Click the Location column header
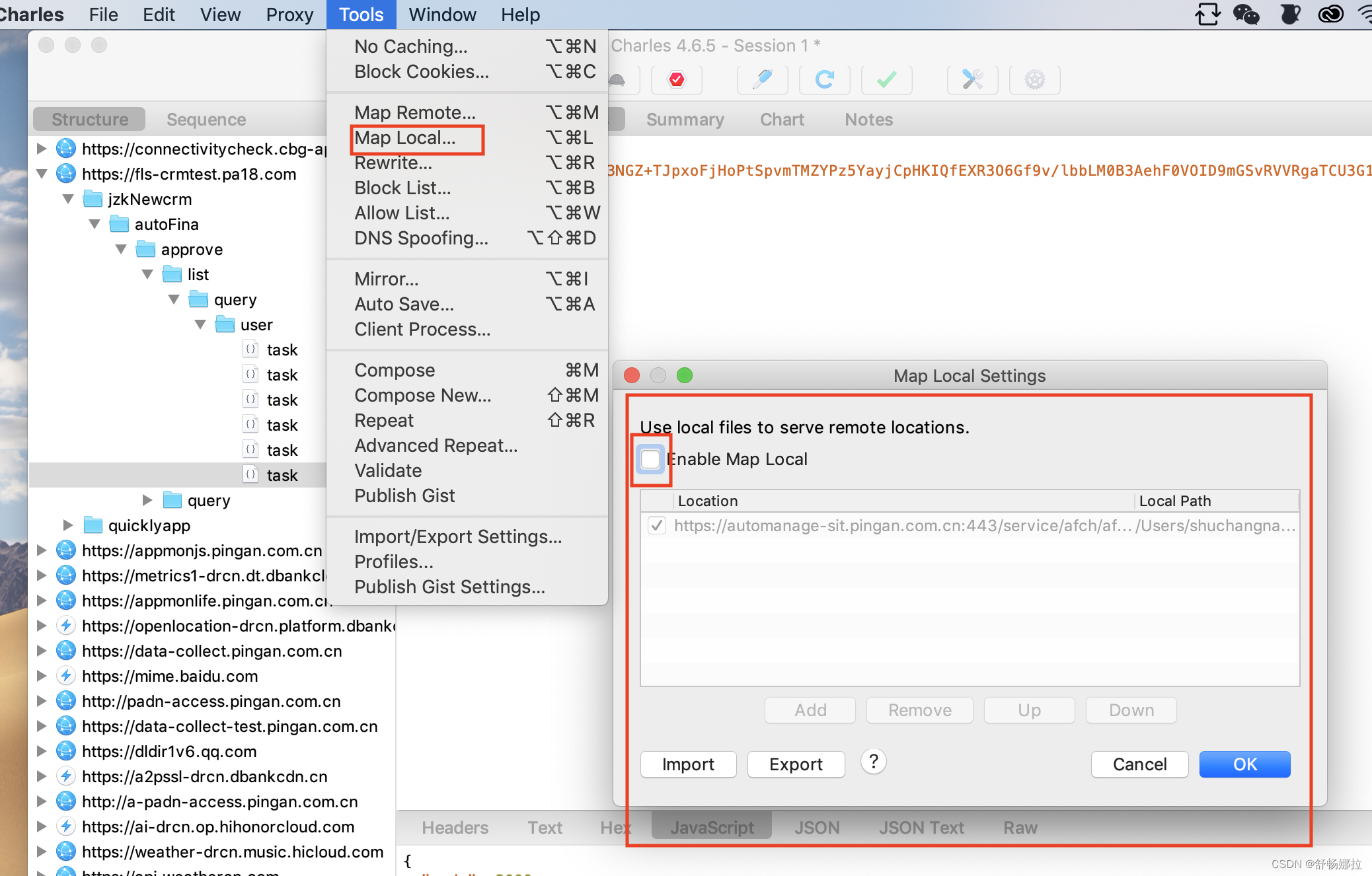The height and width of the screenshot is (876, 1372). point(903,501)
